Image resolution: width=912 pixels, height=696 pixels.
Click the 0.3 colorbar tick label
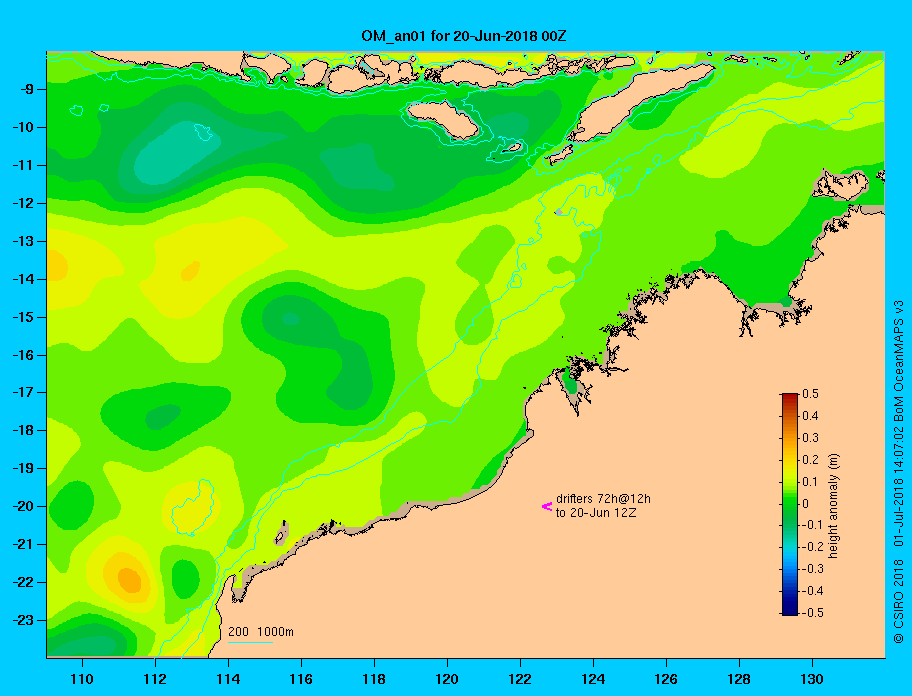[x=810, y=438]
